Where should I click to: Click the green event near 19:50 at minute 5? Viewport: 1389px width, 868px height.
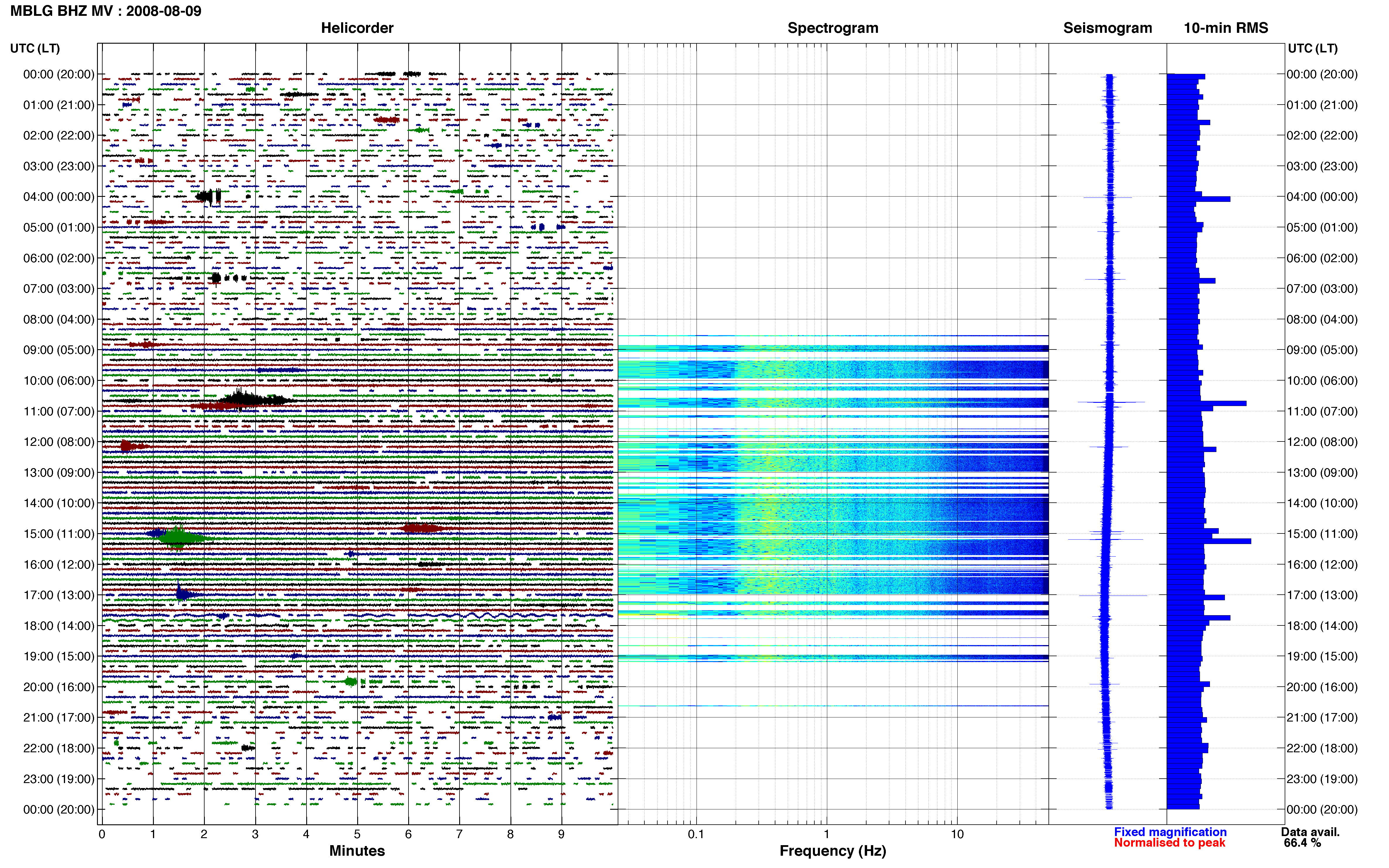tap(350, 681)
